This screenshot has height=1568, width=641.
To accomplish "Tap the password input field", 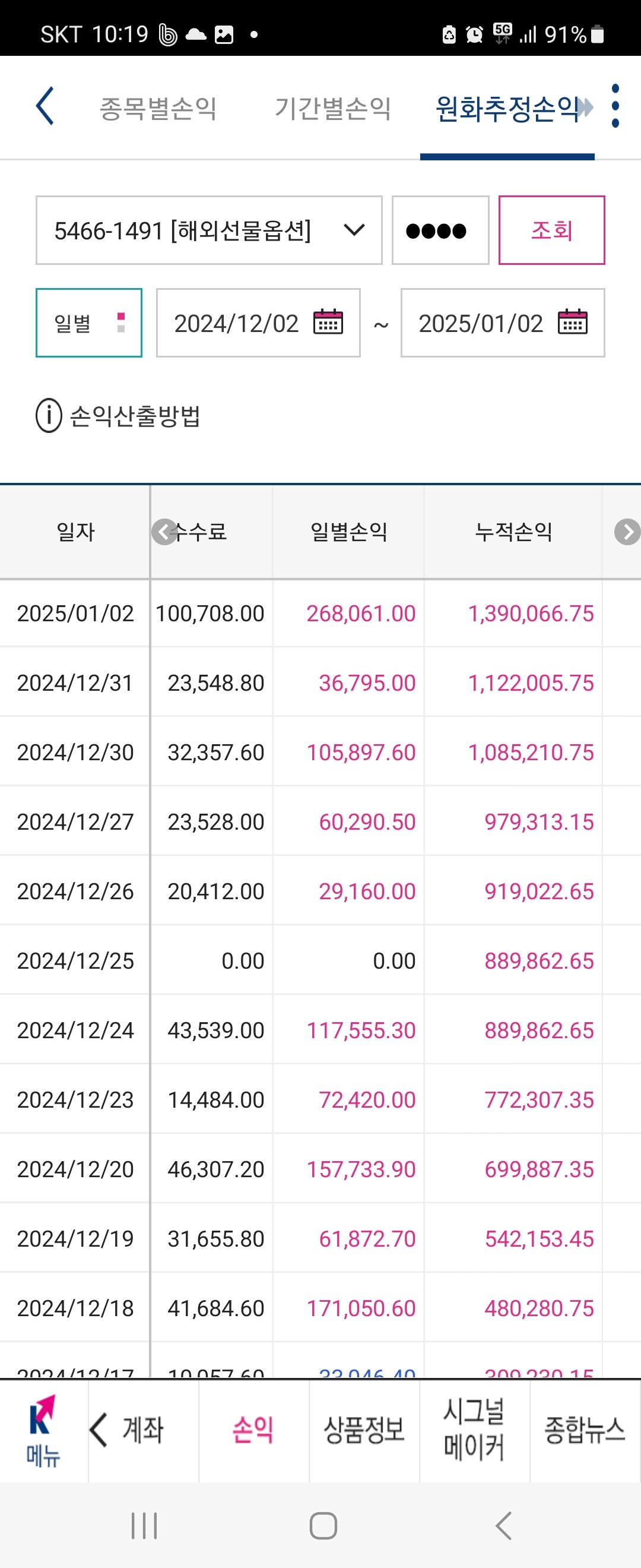I will coord(440,230).
